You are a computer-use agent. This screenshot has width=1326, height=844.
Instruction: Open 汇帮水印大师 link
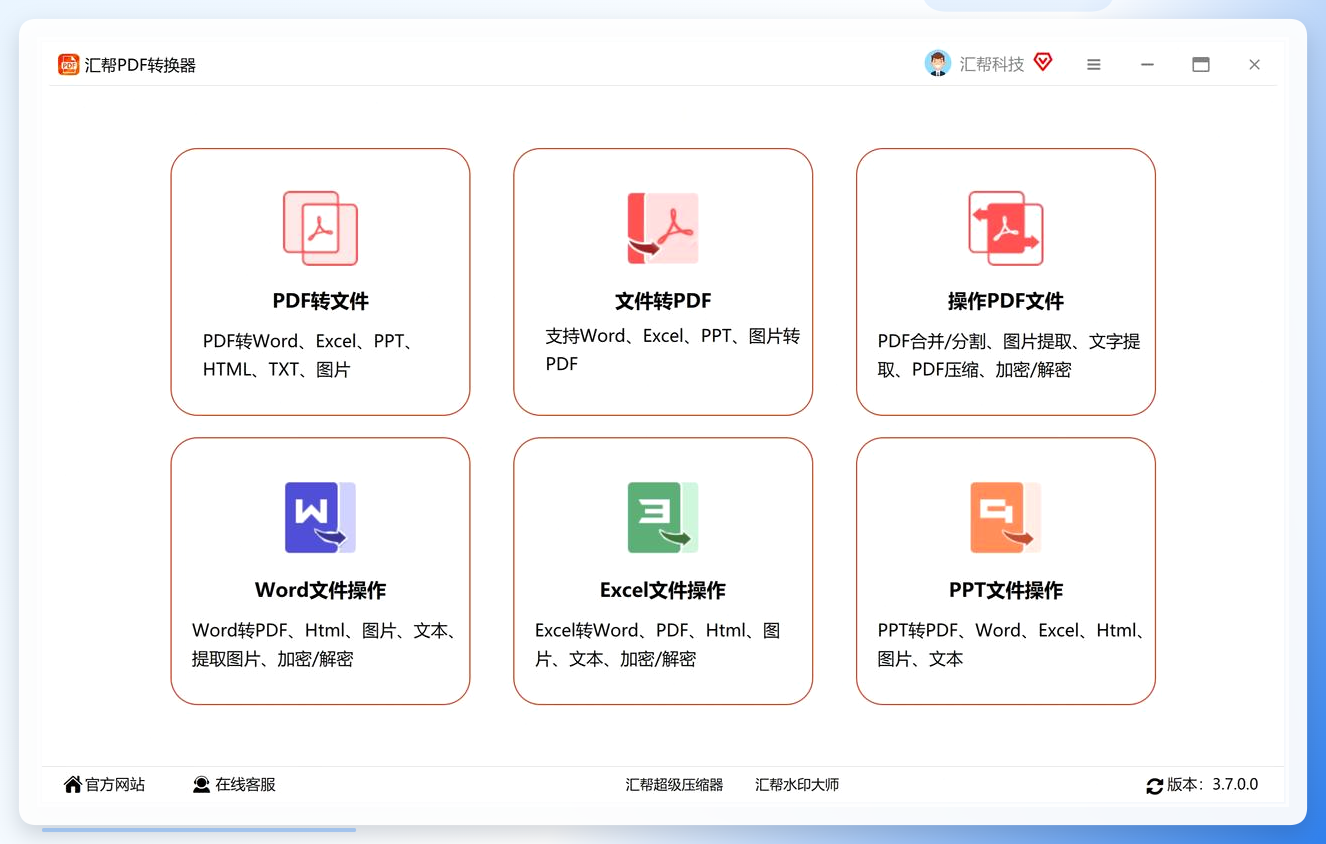[x=797, y=785]
